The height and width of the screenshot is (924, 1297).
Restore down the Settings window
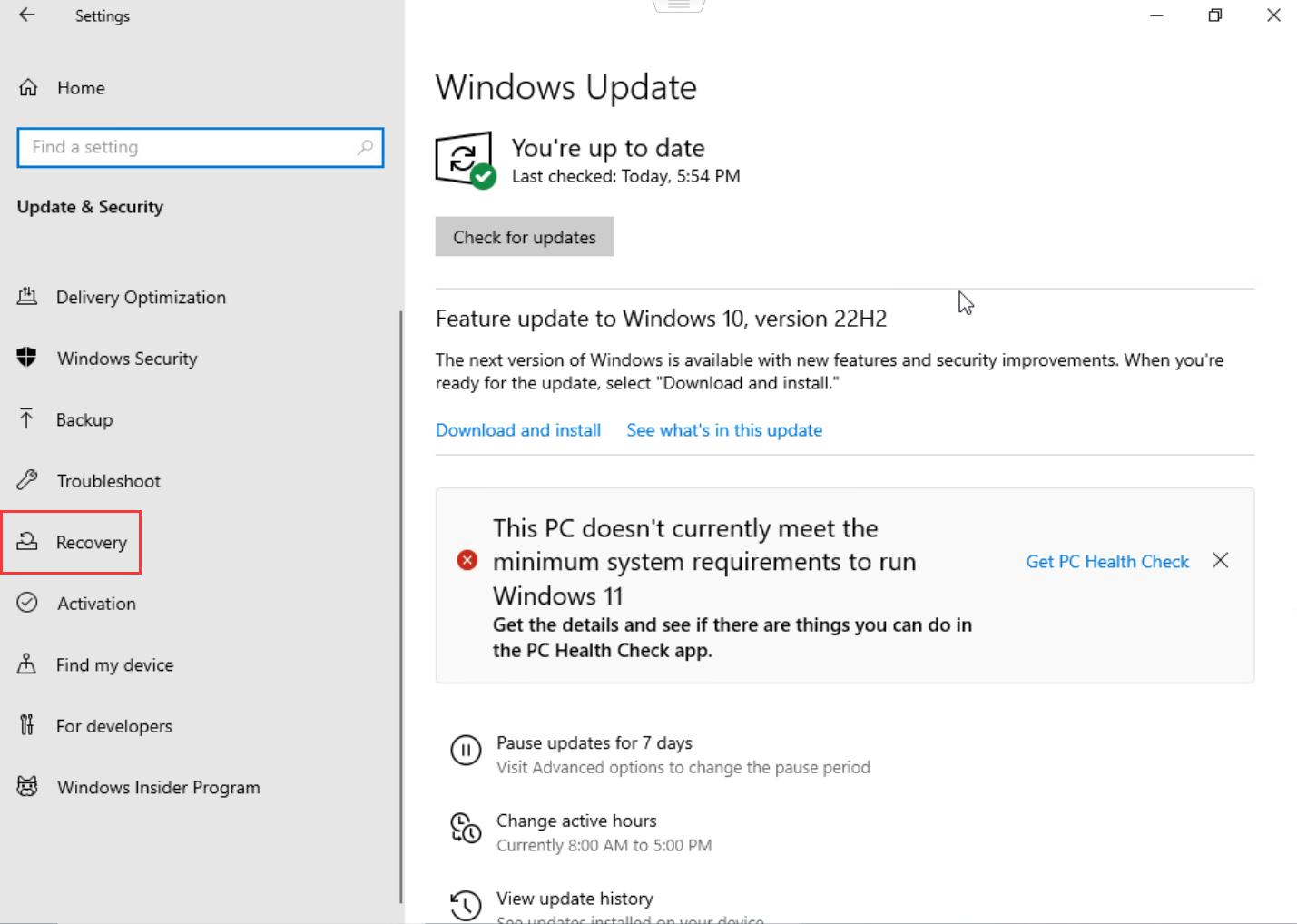(1215, 15)
